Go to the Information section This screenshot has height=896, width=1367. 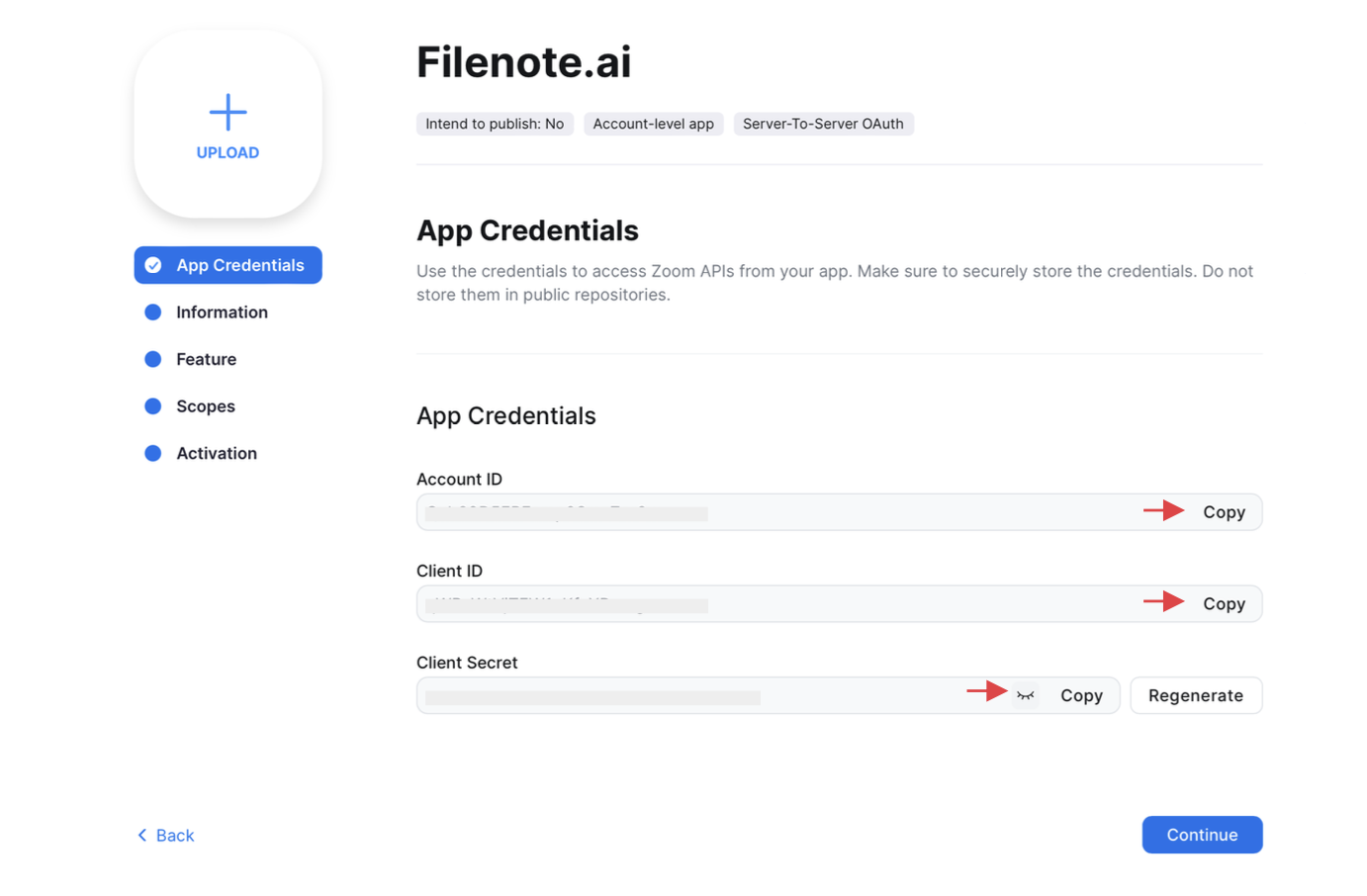(222, 313)
